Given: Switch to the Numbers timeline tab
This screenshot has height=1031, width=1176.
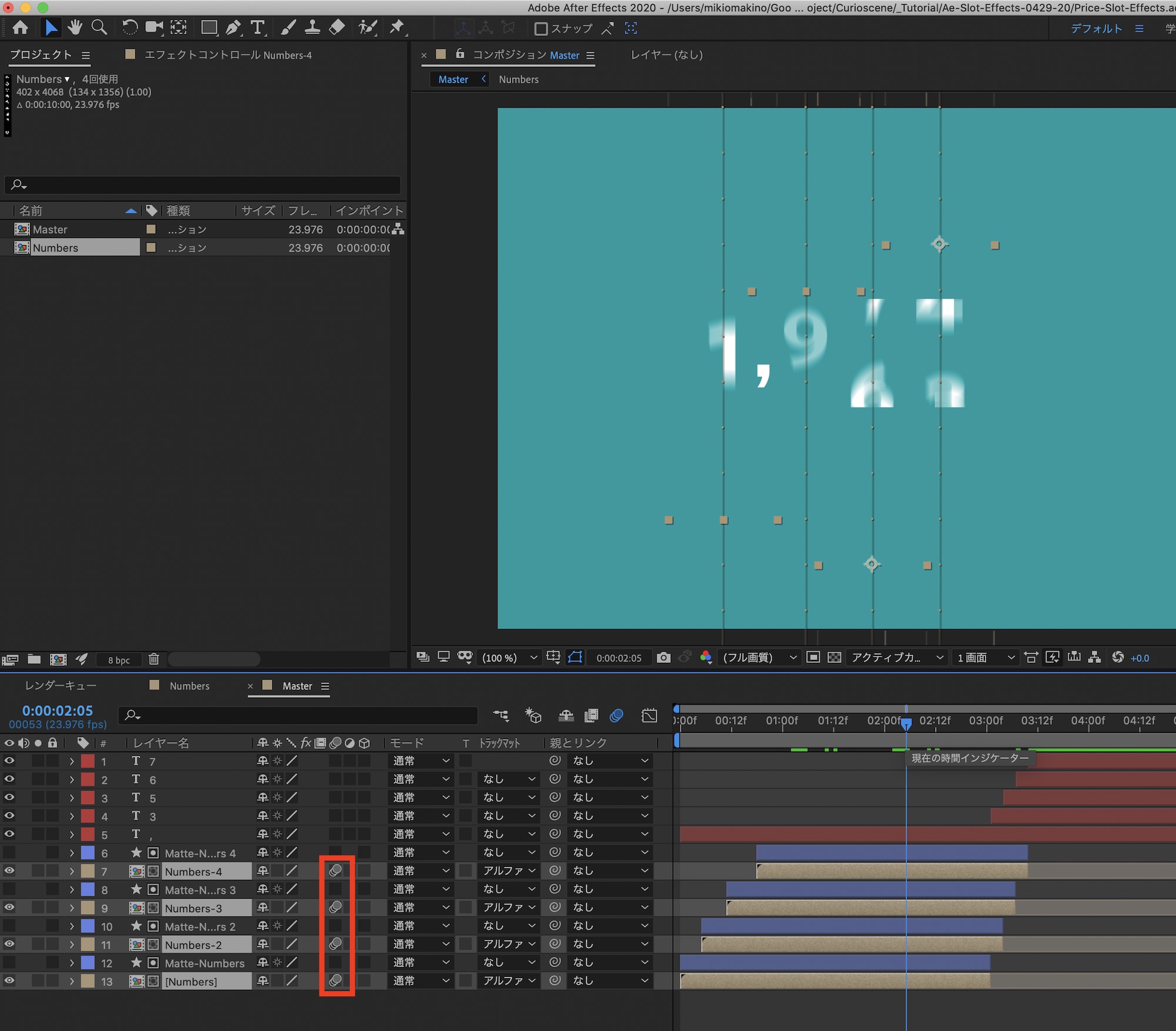Looking at the screenshot, I should pyautogui.click(x=189, y=686).
